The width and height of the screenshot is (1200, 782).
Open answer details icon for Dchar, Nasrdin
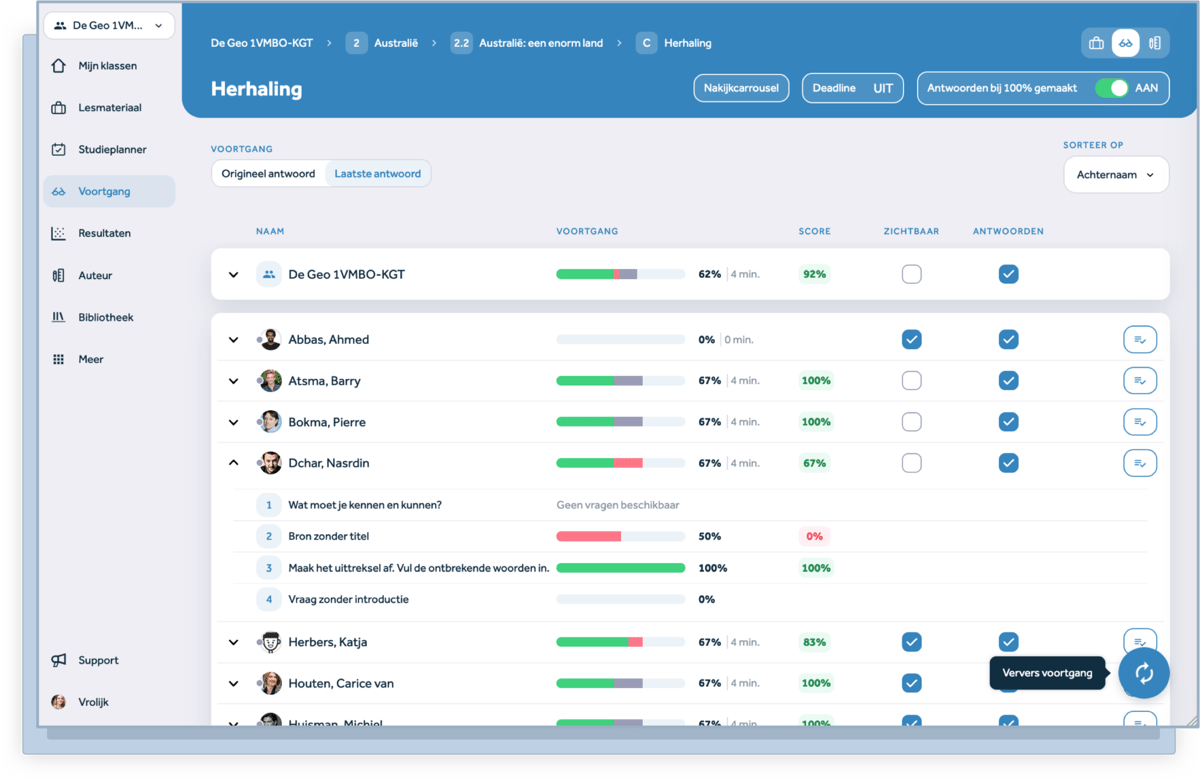[1139, 463]
